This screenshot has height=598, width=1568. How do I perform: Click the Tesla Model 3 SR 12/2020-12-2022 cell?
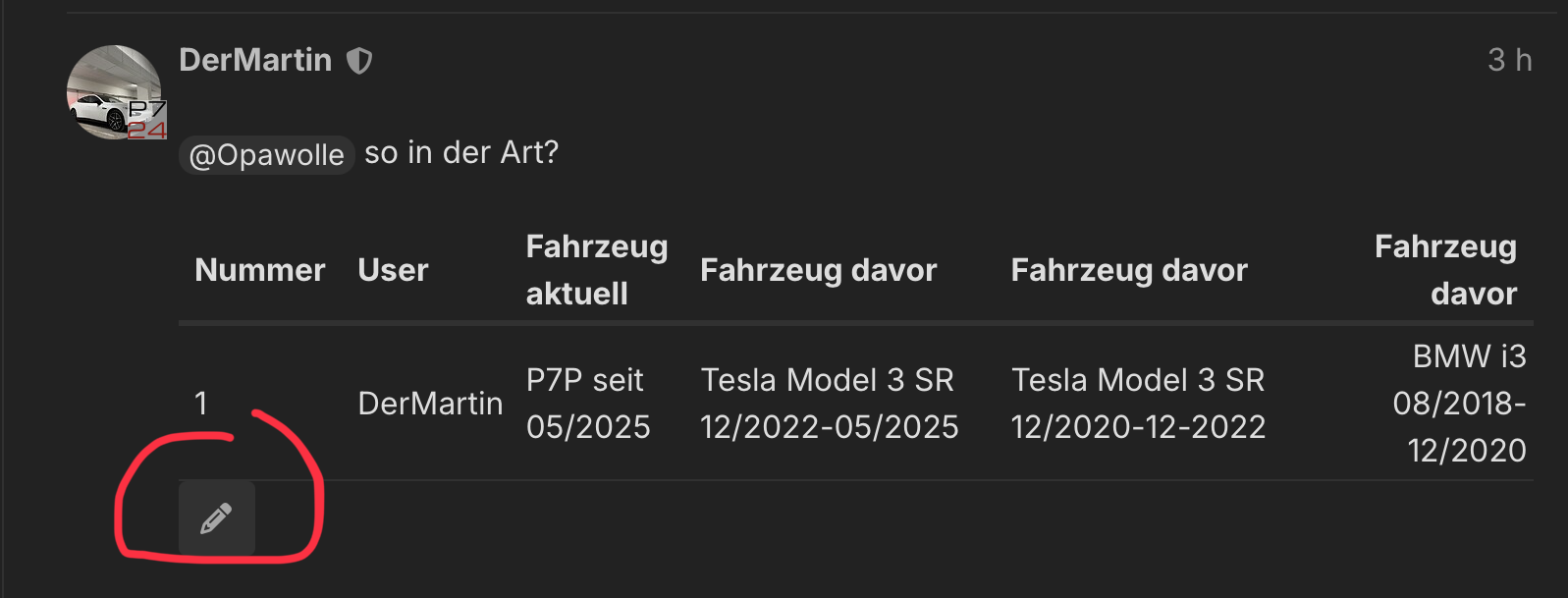coord(1138,403)
